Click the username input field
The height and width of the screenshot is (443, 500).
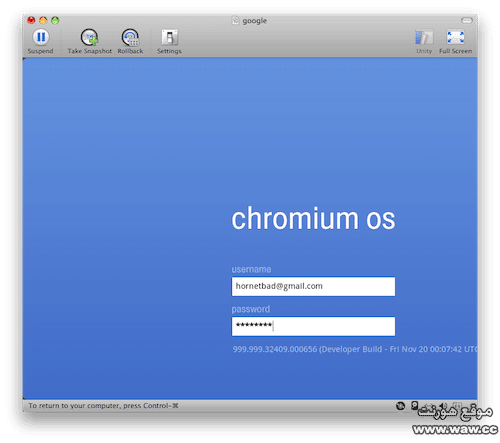pyautogui.click(x=313, y=286)
